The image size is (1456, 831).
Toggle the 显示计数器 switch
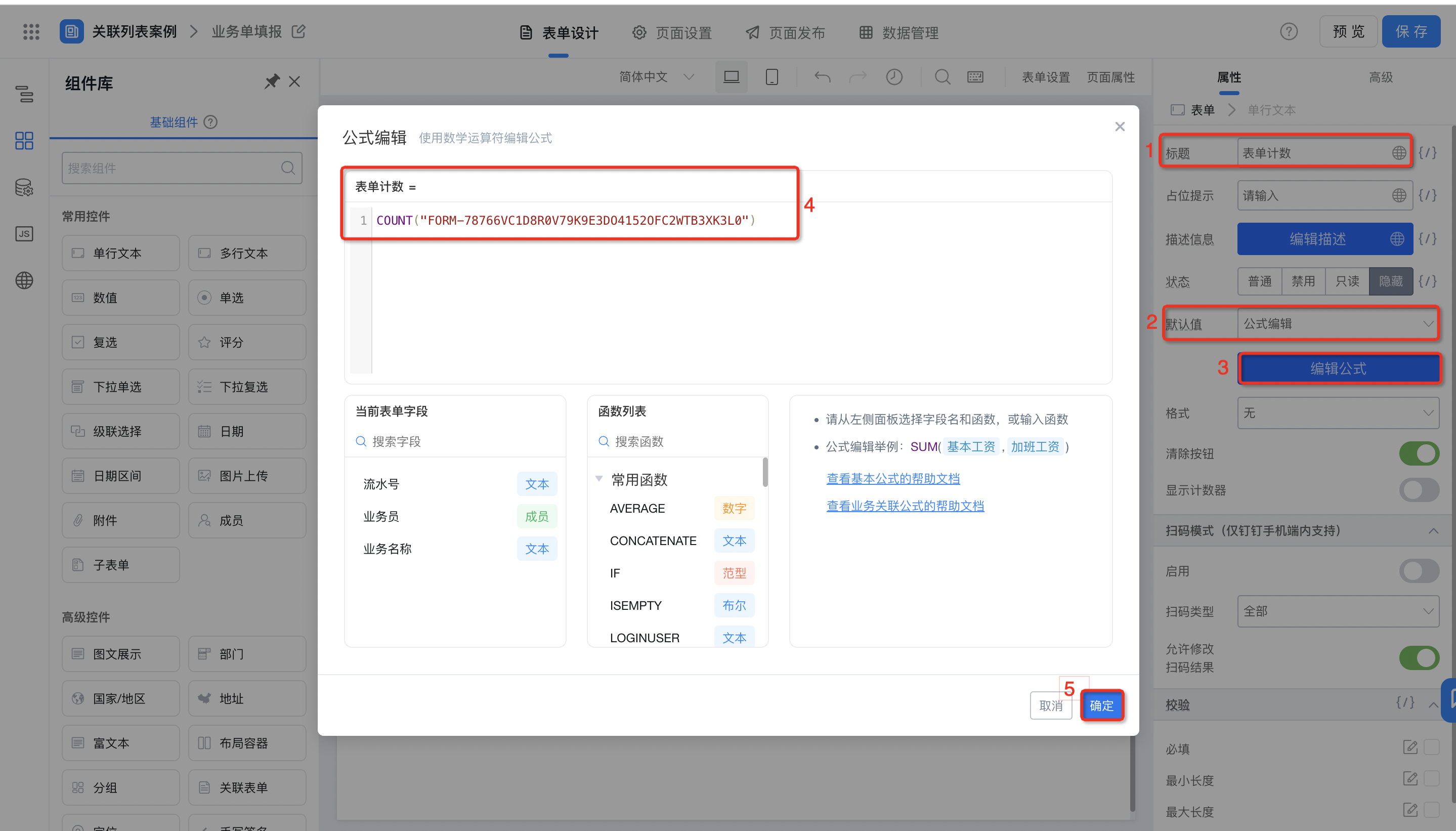1419,490
